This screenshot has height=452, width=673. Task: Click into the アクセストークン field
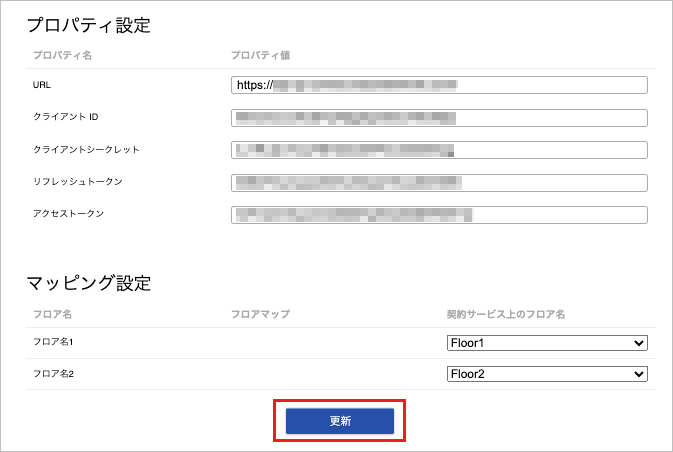click(x=439, y=214)
